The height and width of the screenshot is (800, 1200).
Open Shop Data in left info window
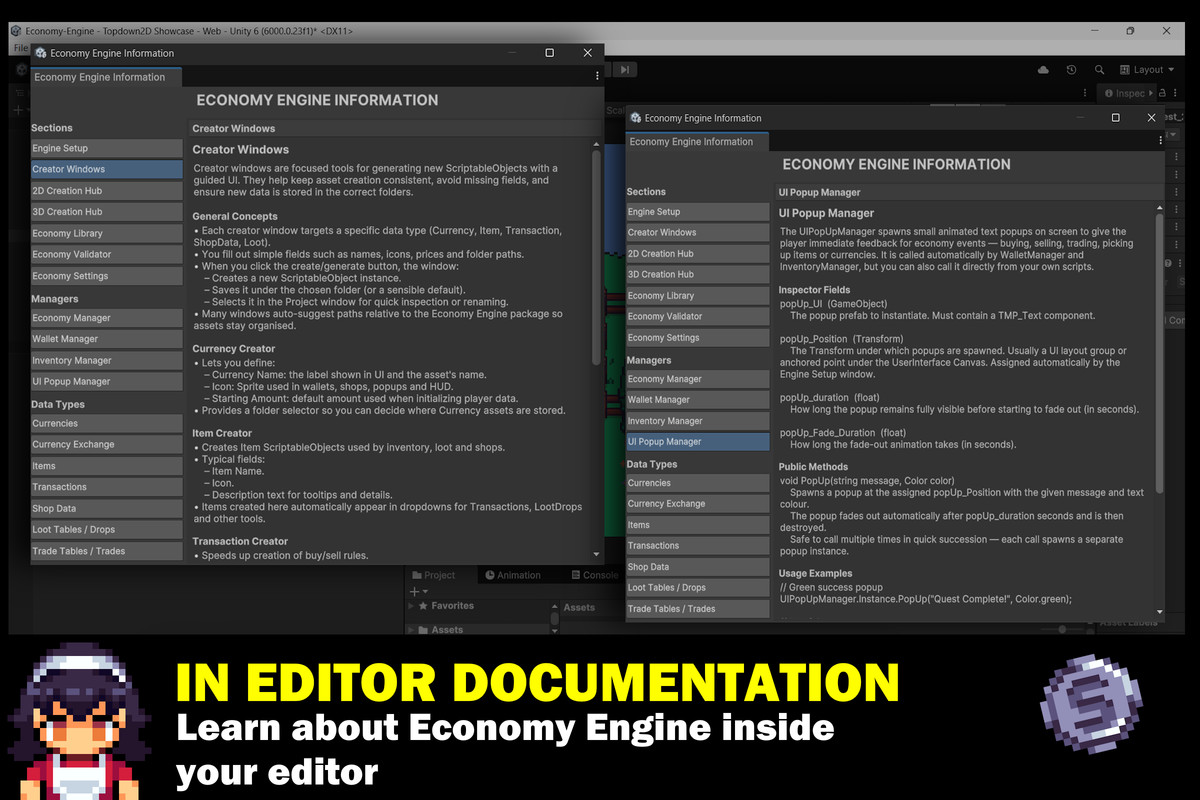(x=107, y=509)
